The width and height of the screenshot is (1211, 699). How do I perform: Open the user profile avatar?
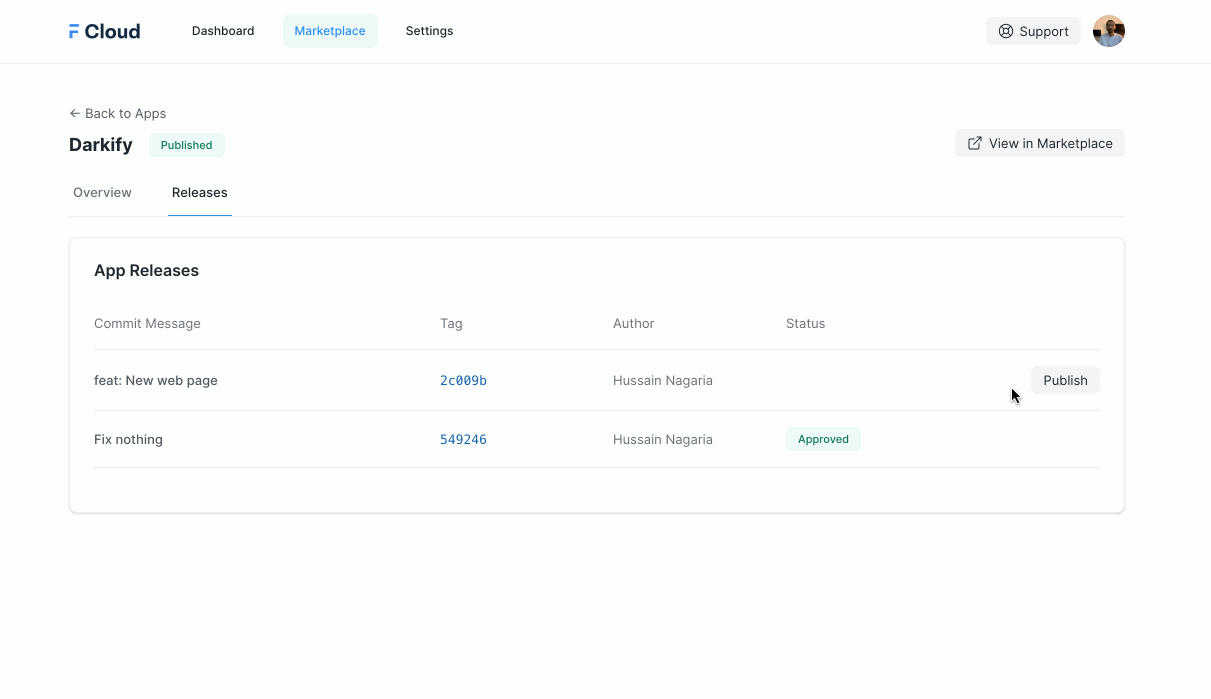(1108, 31)
